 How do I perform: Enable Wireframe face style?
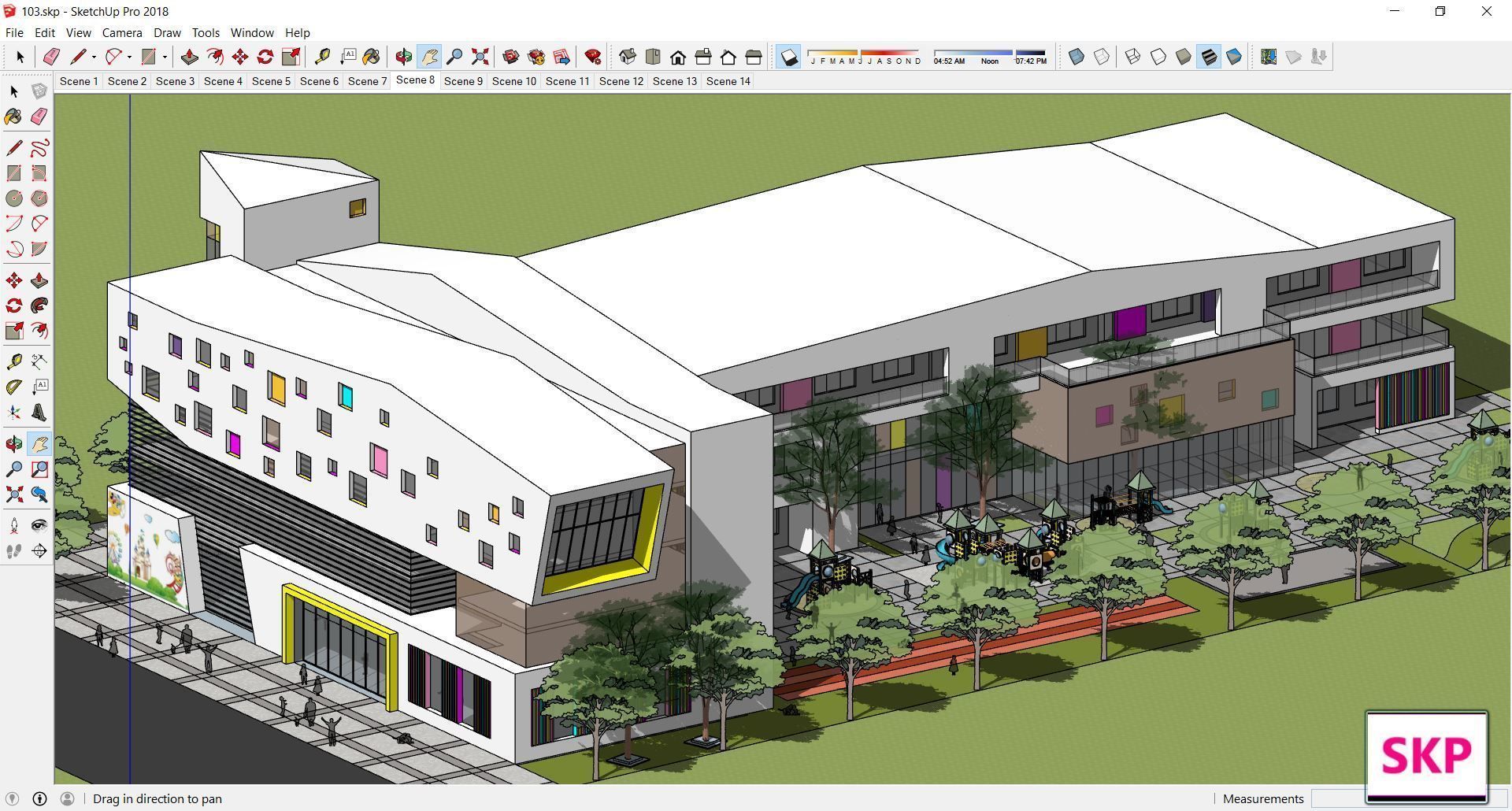(x=1133, y=57)
